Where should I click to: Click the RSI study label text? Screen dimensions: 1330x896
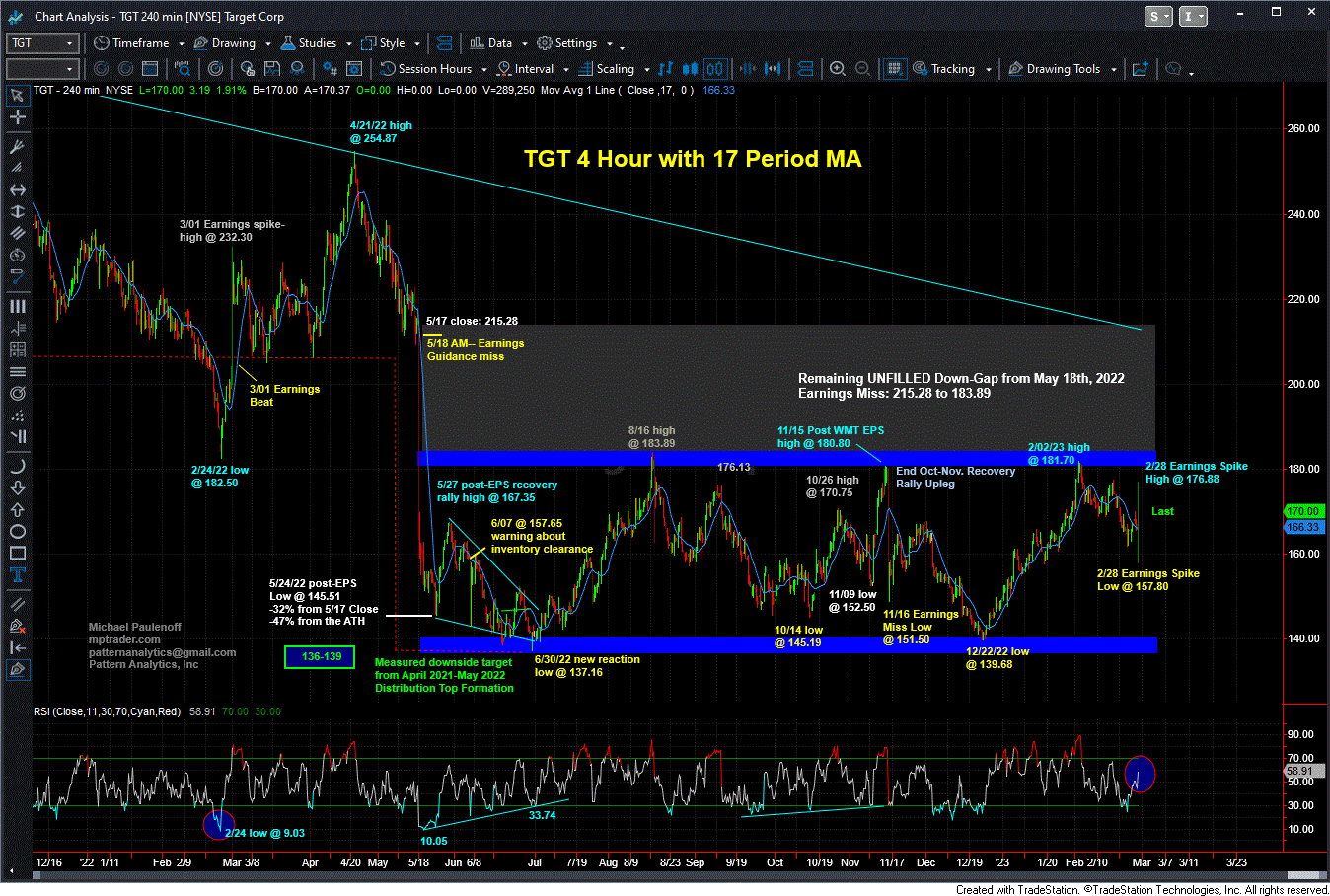[x=107, y=711]
